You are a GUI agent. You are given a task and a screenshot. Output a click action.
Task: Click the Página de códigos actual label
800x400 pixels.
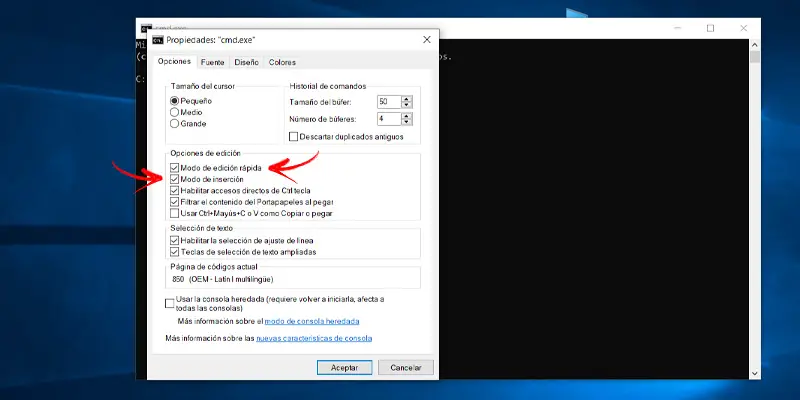point(214,267)
